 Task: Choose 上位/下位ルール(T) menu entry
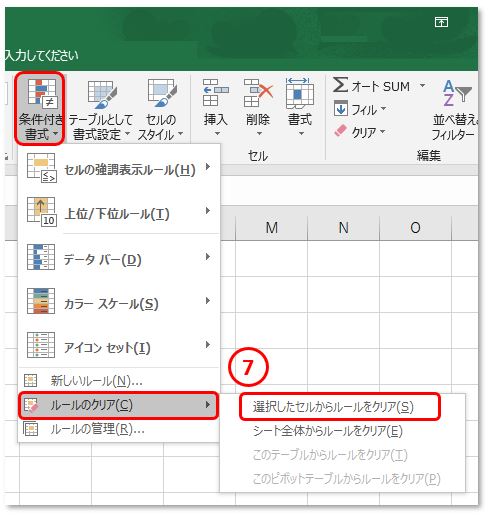[x=119, y=212]
